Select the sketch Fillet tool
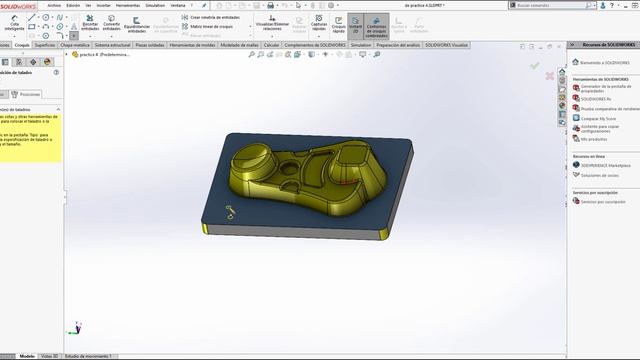The height and width of the screenshot is (360, 640). (60, 36)
